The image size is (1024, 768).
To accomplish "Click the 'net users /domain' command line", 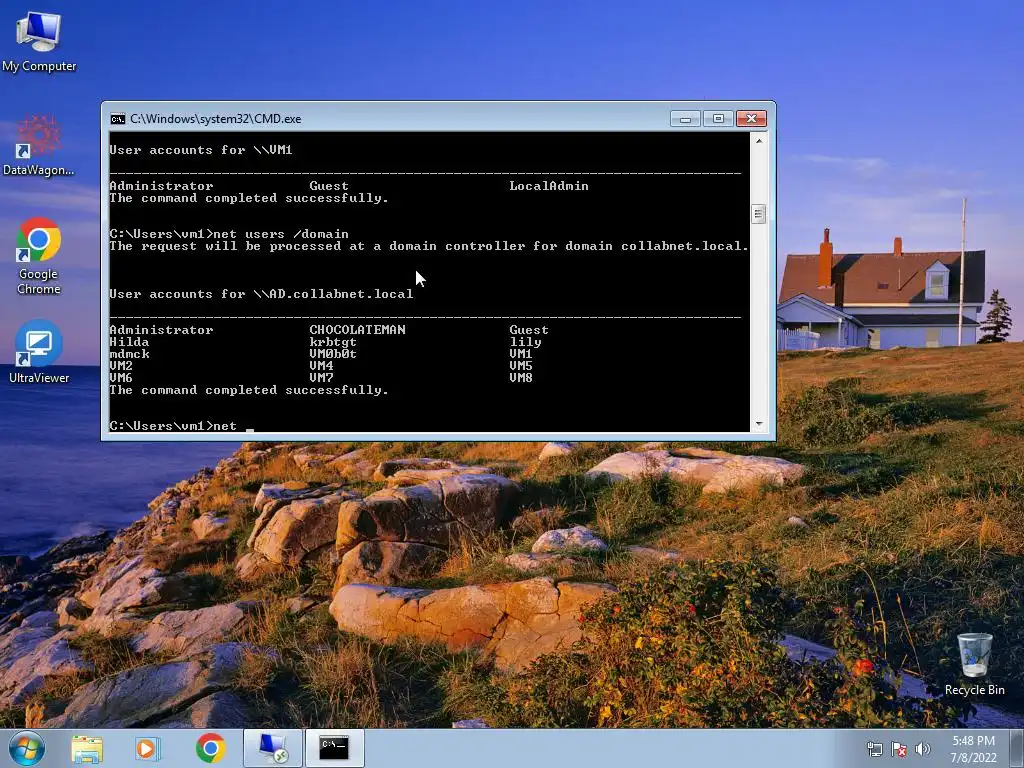I will pyautogui.click(x=229, y=234).
